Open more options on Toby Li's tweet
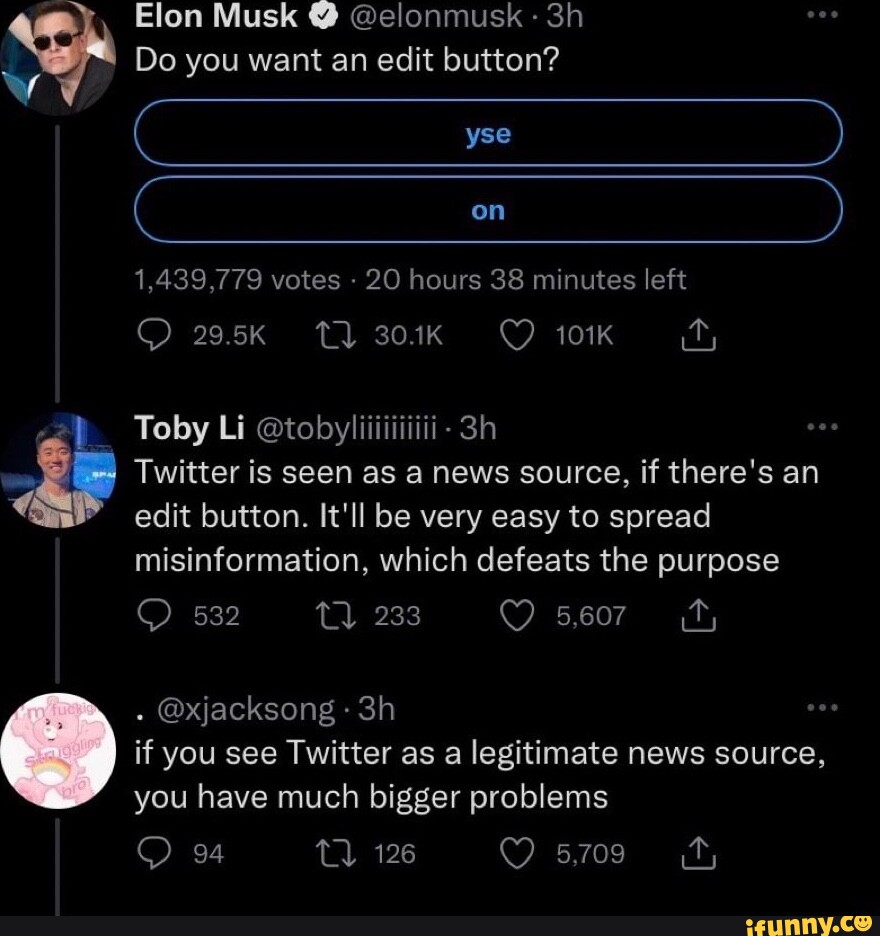Viewport: 880px width, 936px height. (x=823, y=425)
